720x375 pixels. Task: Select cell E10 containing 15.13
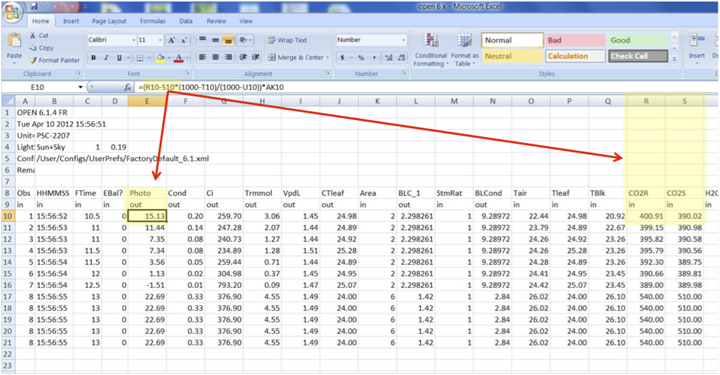(147, 216)
